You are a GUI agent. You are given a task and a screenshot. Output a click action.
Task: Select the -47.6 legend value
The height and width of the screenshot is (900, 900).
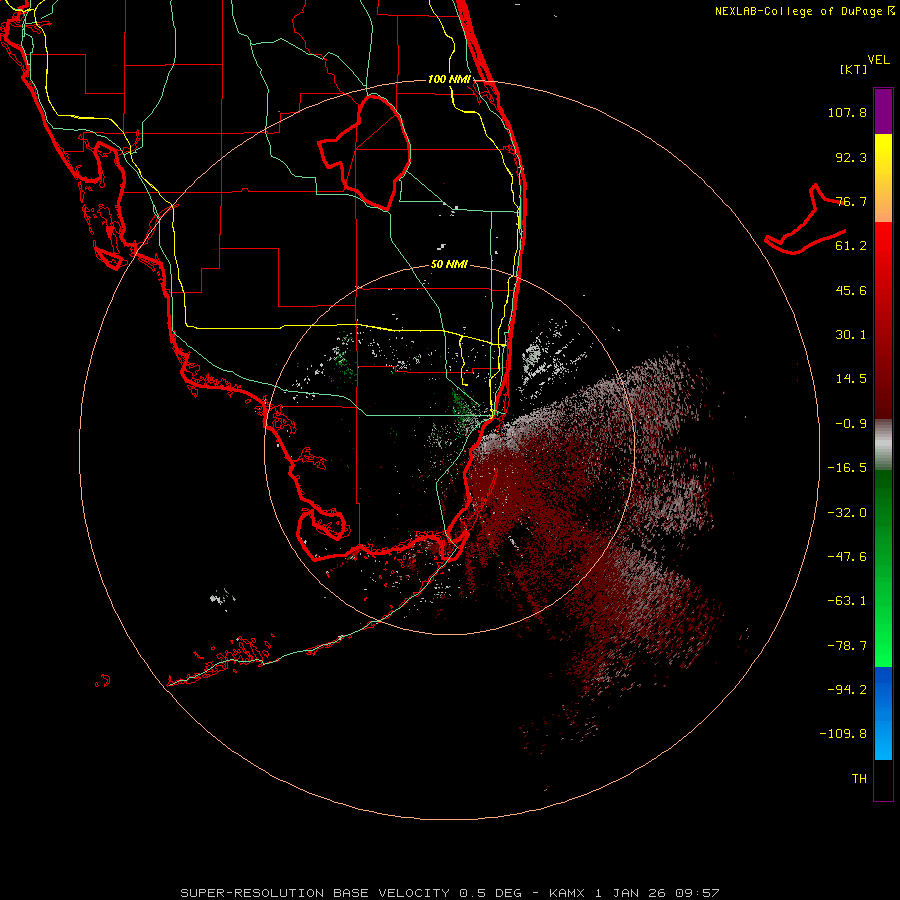coord(847,557)
